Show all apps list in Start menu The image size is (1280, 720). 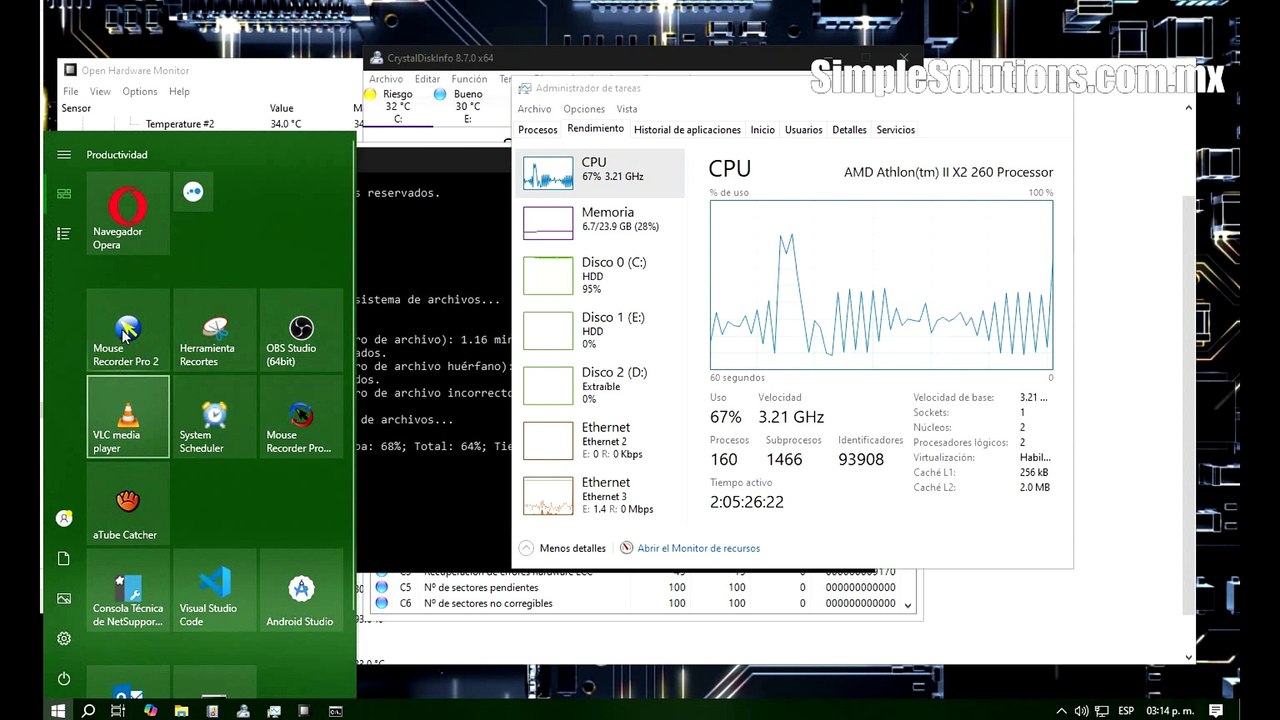point(64,233)
